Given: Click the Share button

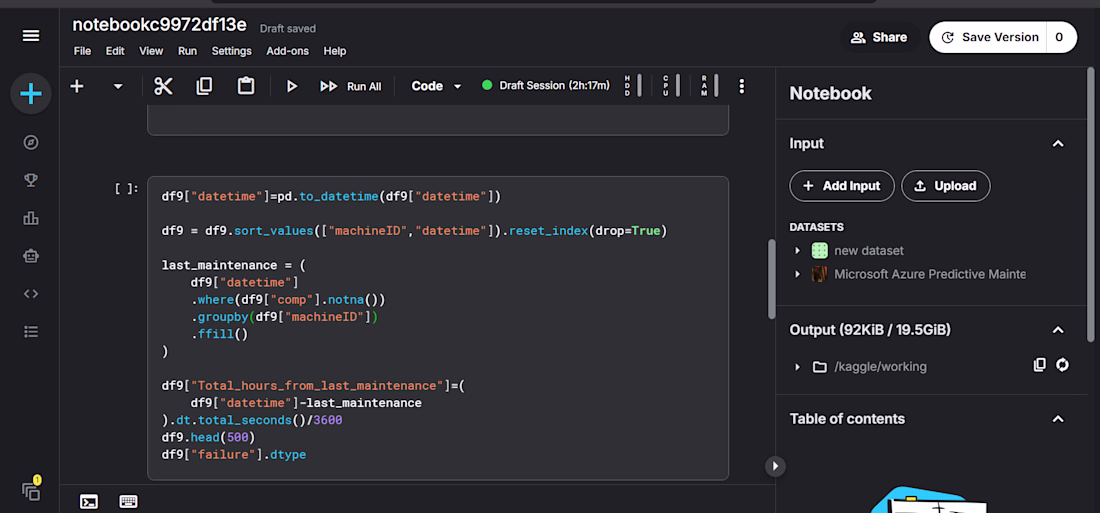Looking at the screenshot, I should (x=880, y=37).
